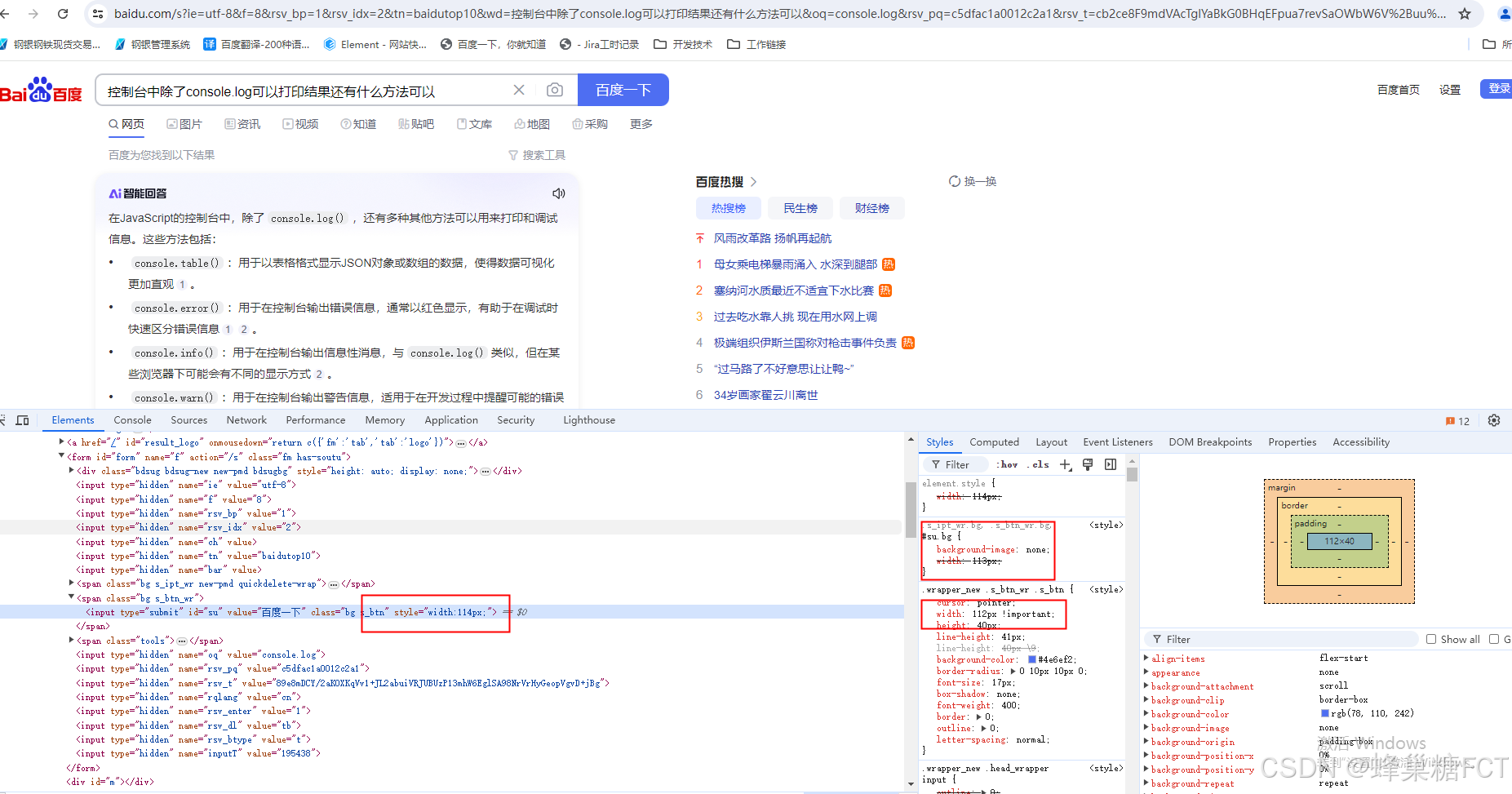Open the Computed styles tab
Screen dimensions: 1512x794
(x=994, y=442)
